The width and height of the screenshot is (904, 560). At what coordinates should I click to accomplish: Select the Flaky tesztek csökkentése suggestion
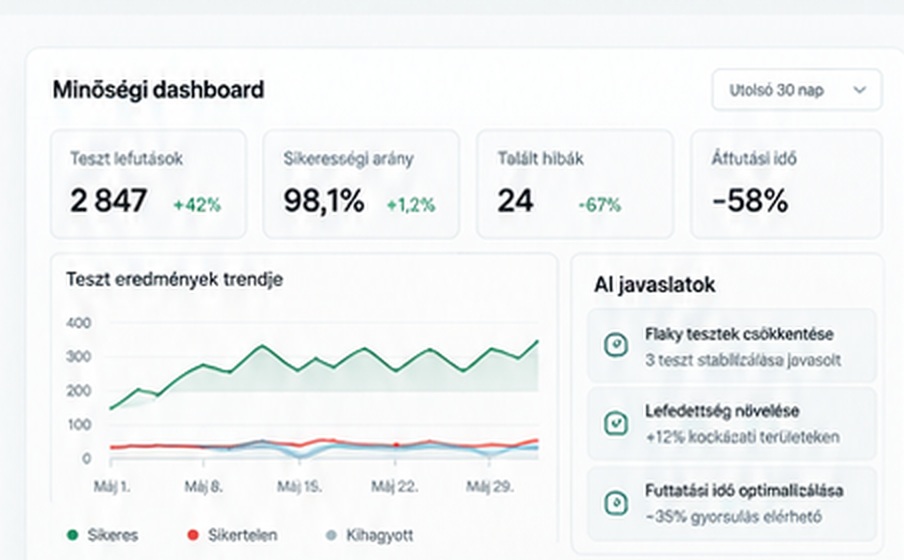(x=732, y=345)
